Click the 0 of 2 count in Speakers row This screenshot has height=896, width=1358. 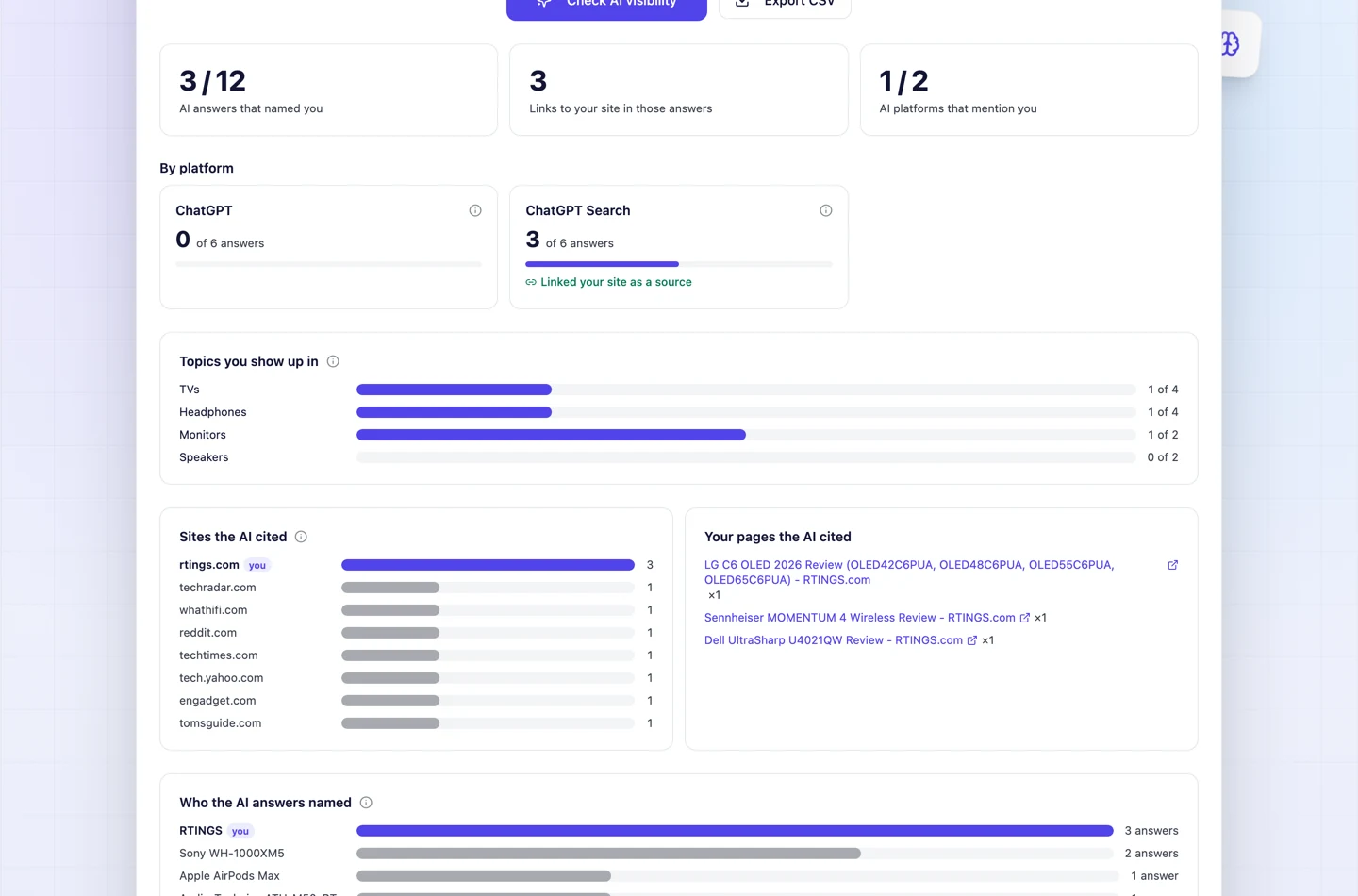pos(1163,457)
